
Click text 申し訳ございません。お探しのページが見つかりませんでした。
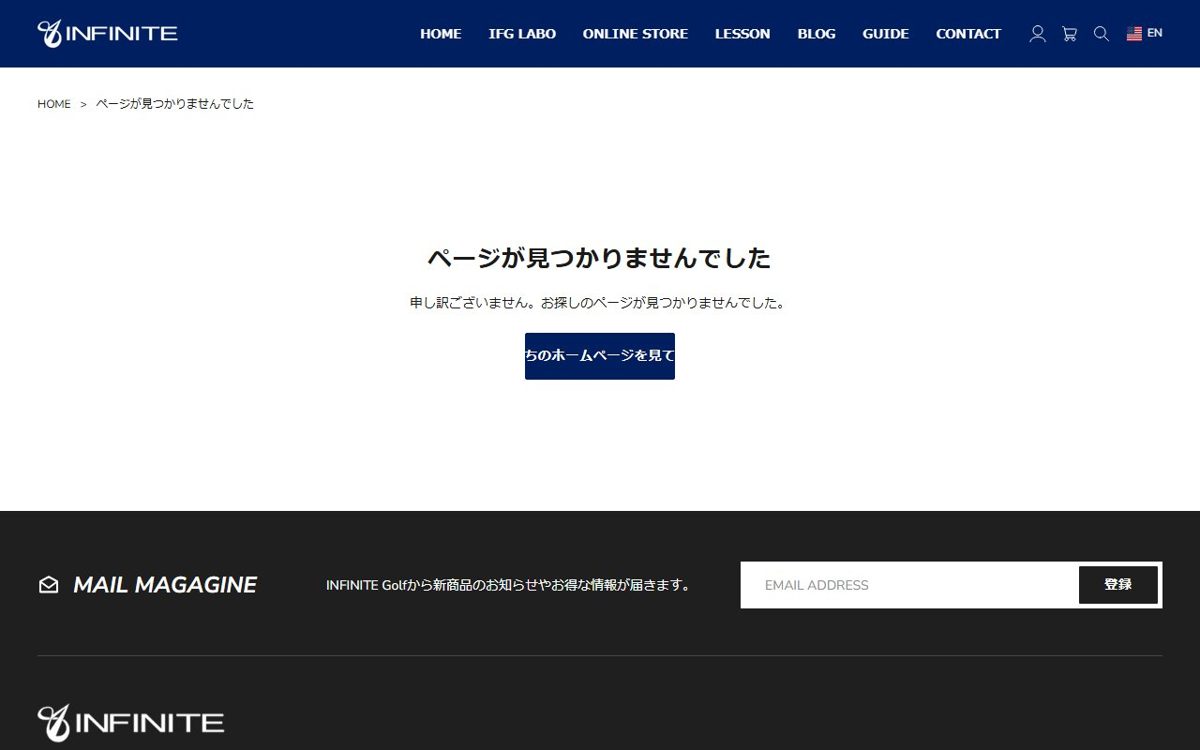[600, 303]
